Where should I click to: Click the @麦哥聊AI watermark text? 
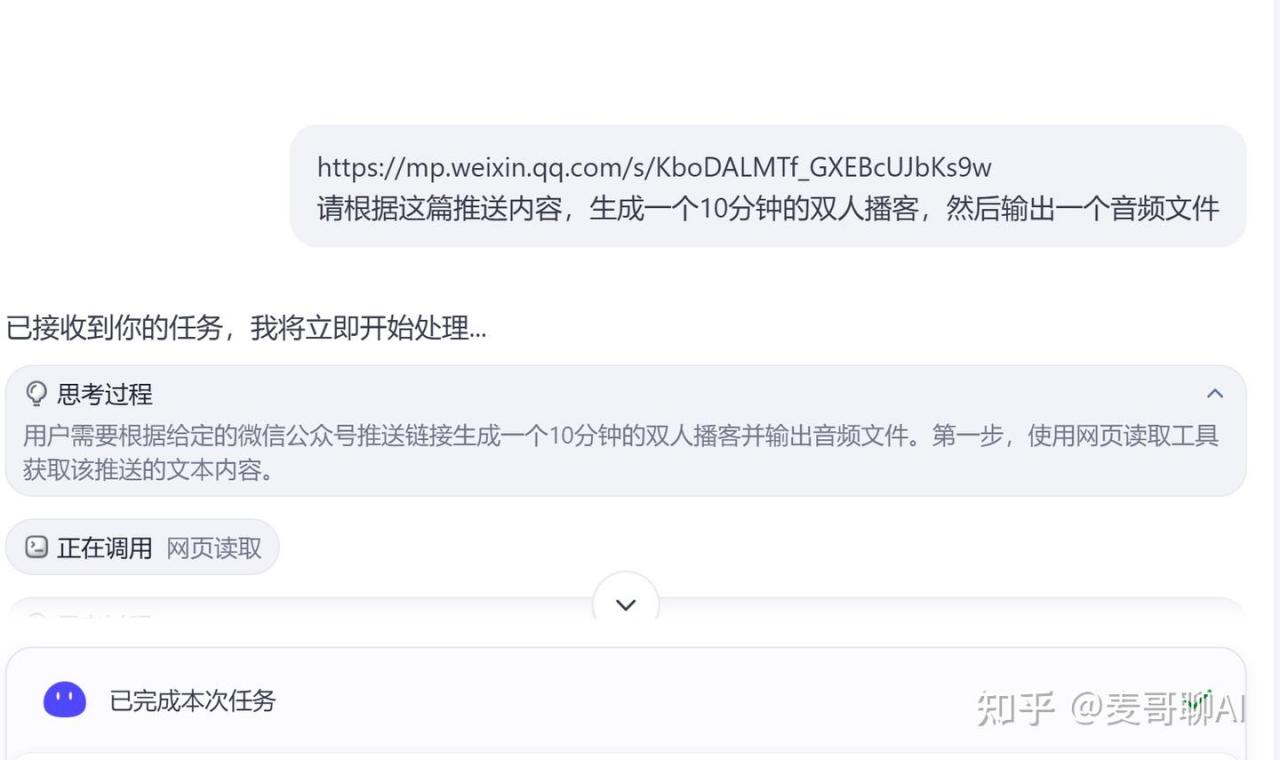pyautogui.click(x=1158, y=708)
